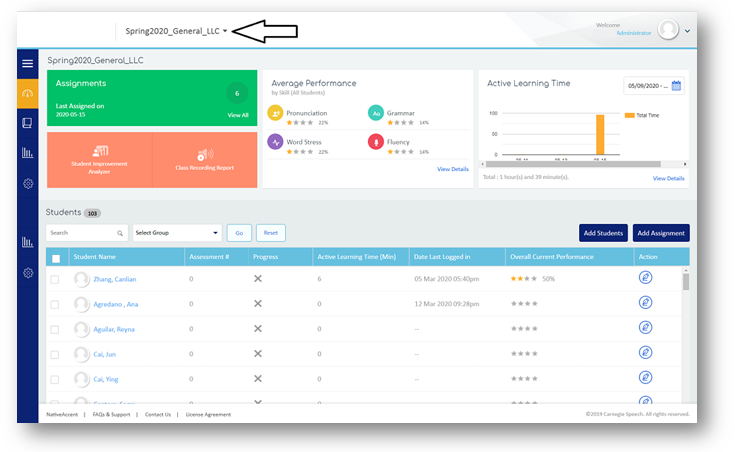
Task: Open student Cai, Ying profile link
Action: tap(106, 379)
